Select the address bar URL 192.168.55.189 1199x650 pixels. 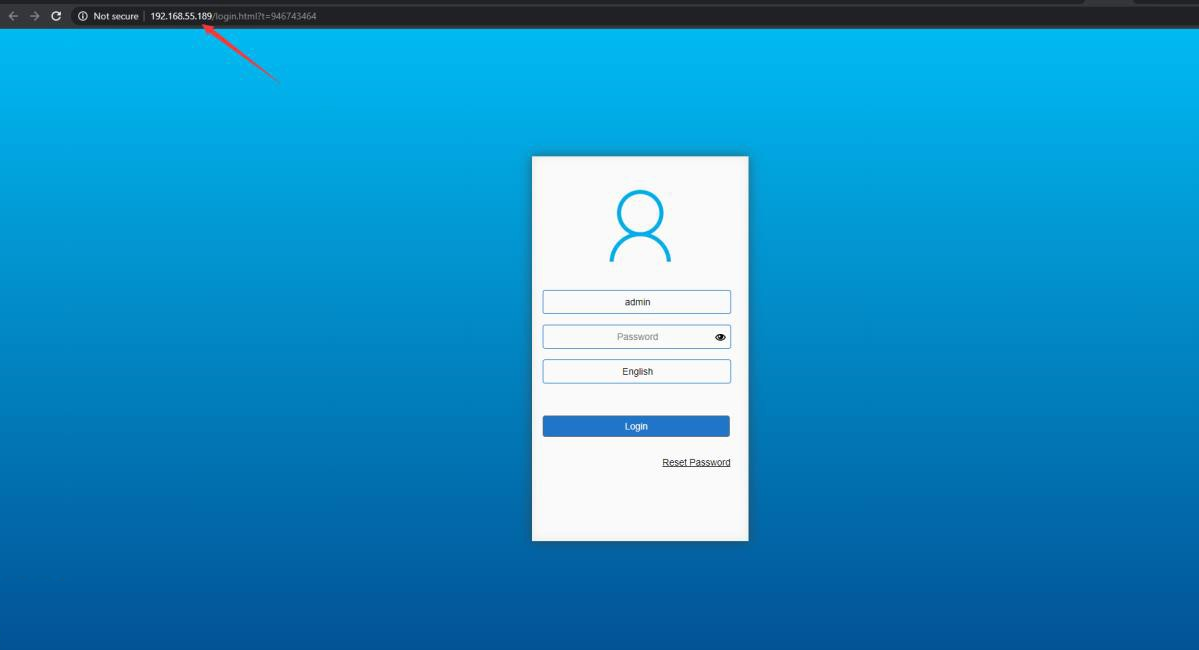click(x=233, y=16)
